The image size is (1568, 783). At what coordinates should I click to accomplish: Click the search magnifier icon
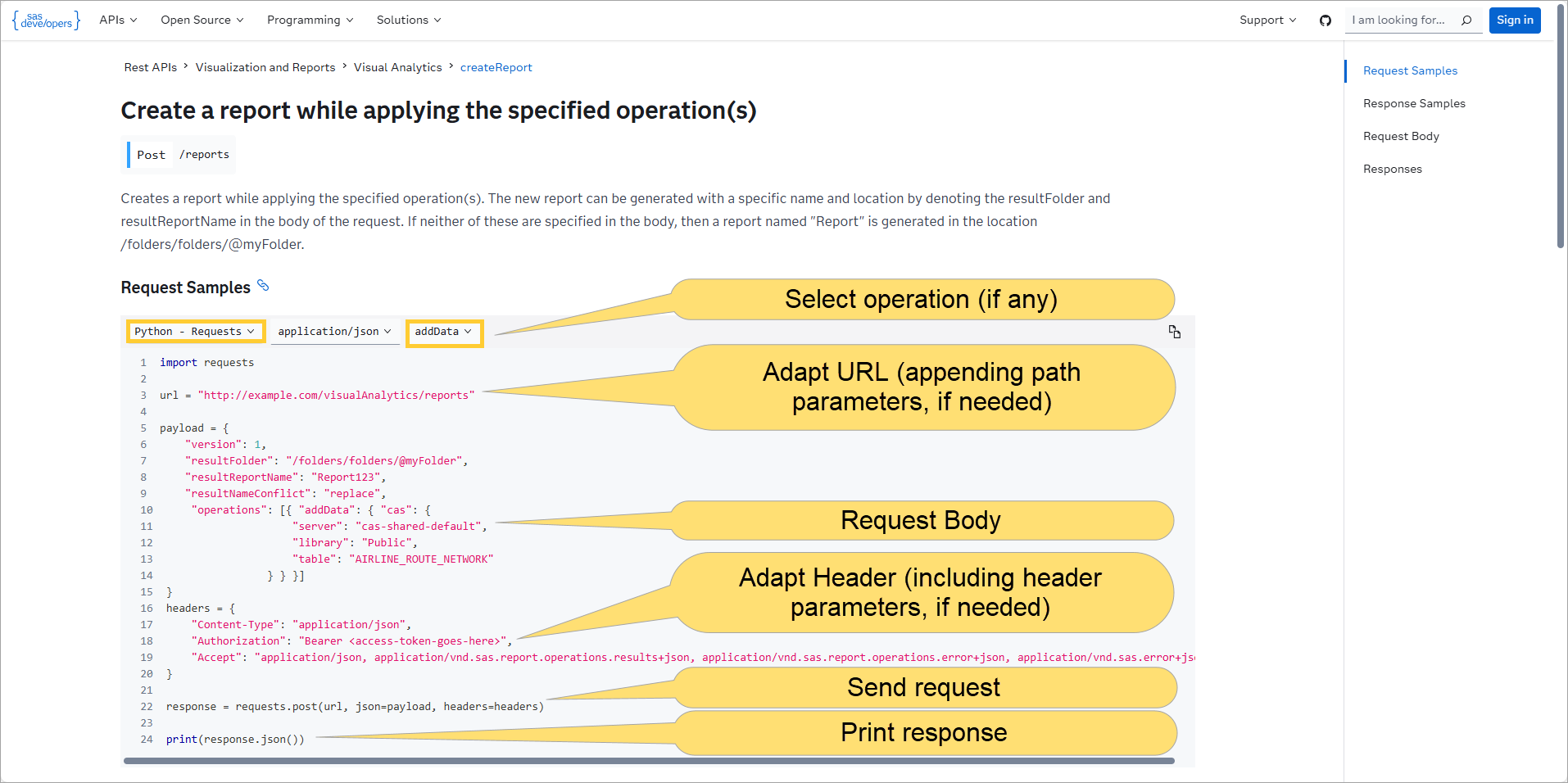1466,20
